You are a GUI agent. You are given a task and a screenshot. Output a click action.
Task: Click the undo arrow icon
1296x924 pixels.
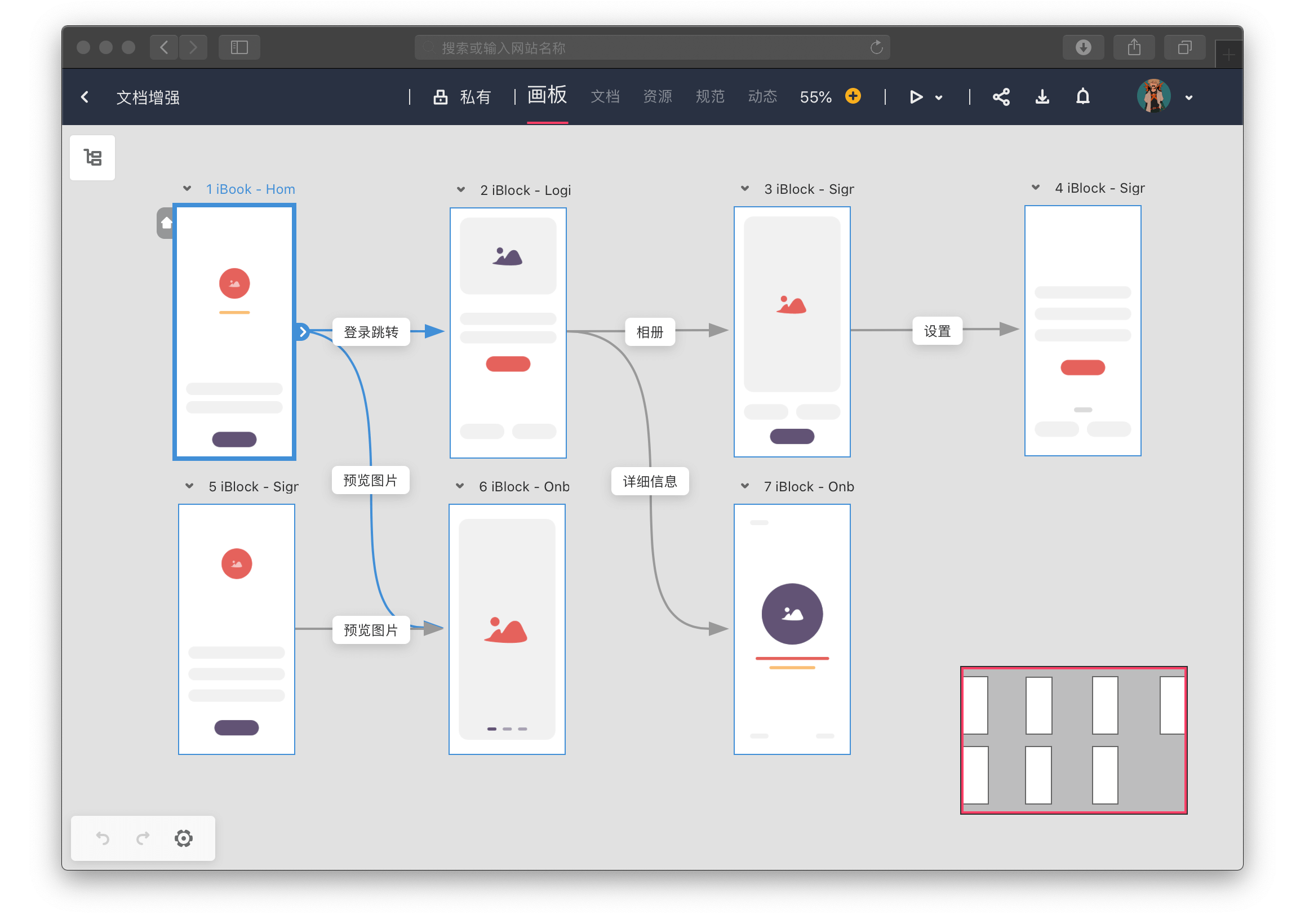click(x=103, y=838)
